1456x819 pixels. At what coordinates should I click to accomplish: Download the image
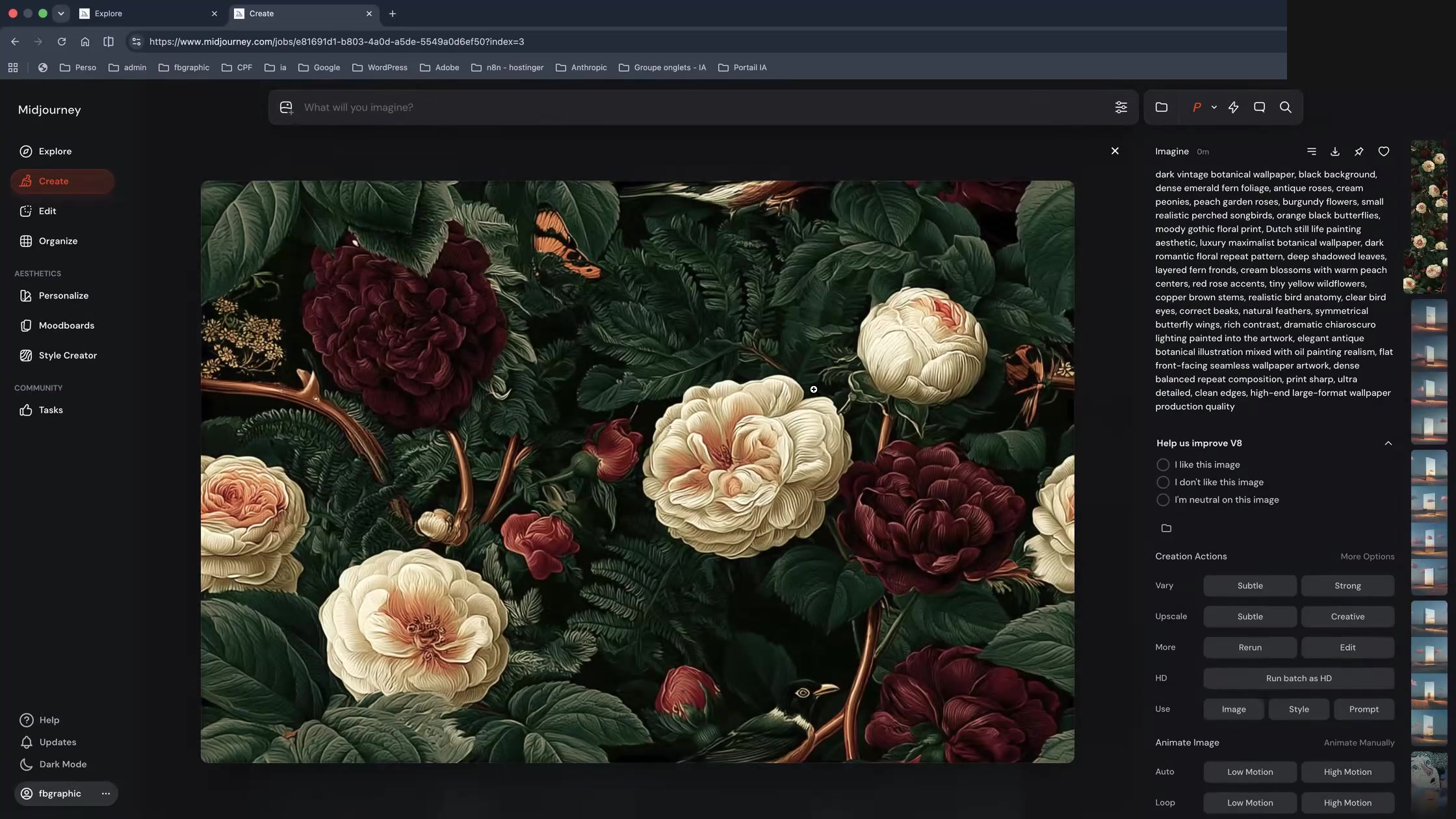pyautogui.click(x=1334, y=151)
